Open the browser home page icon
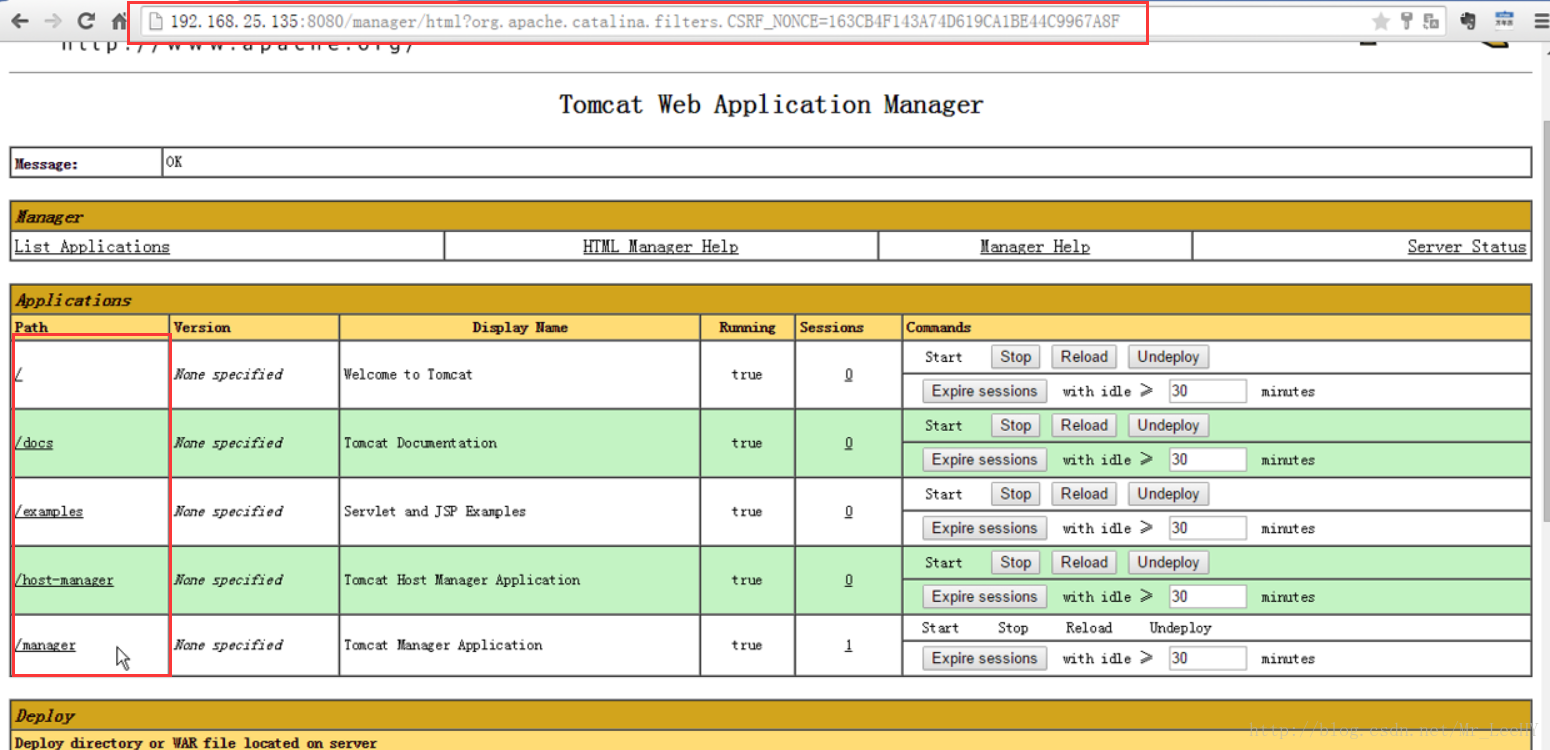Image resolution: width=1550 pixels, height=750 pixels. point(118,21)
